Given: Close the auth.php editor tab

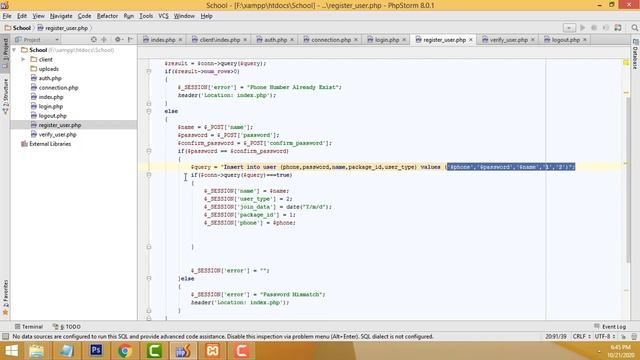Looking at the screenshot, I should pos(292,40).
